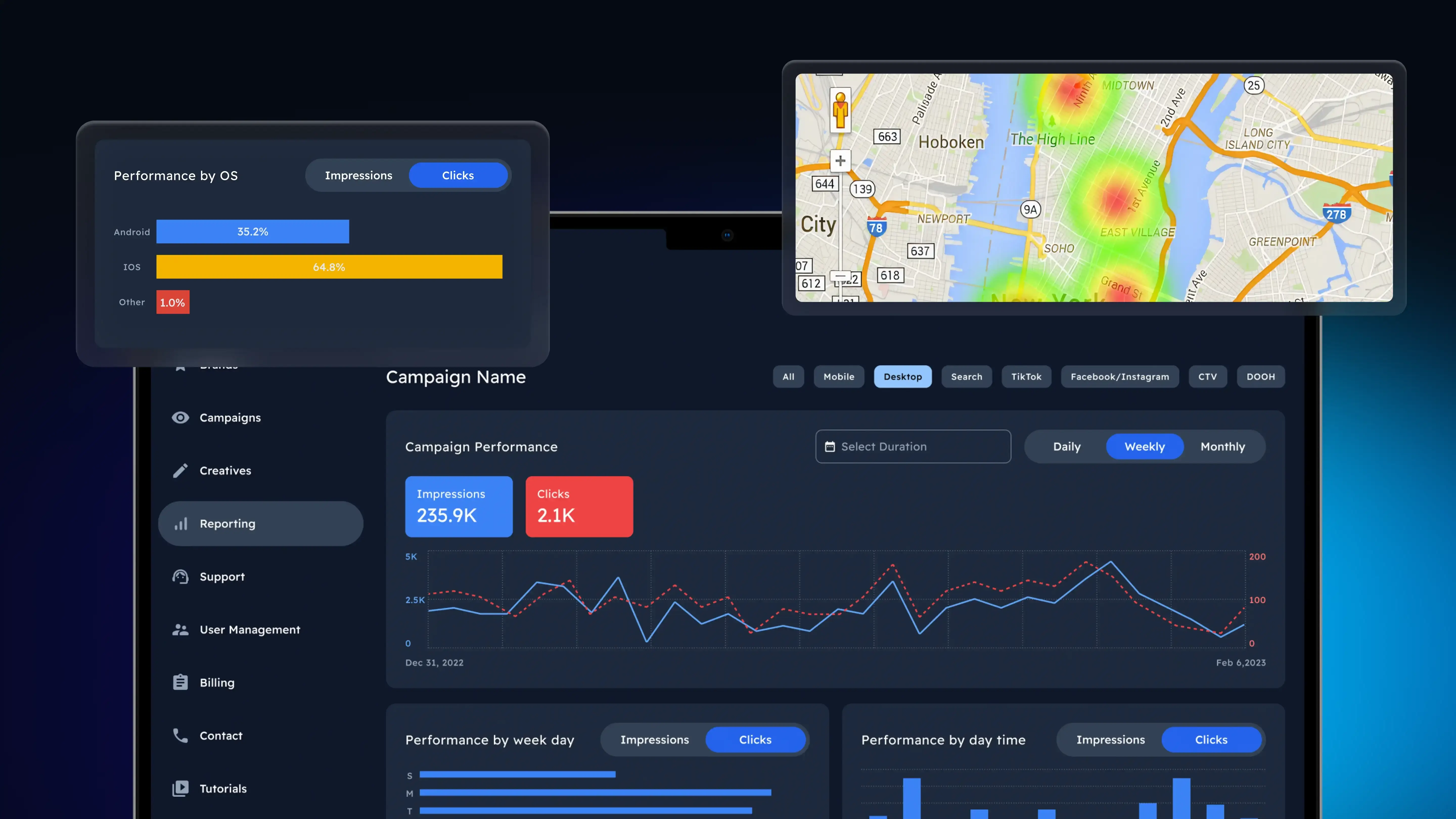Click the 200 right axis label
Screen dimensions: 1456x819
pos(1257,557)
